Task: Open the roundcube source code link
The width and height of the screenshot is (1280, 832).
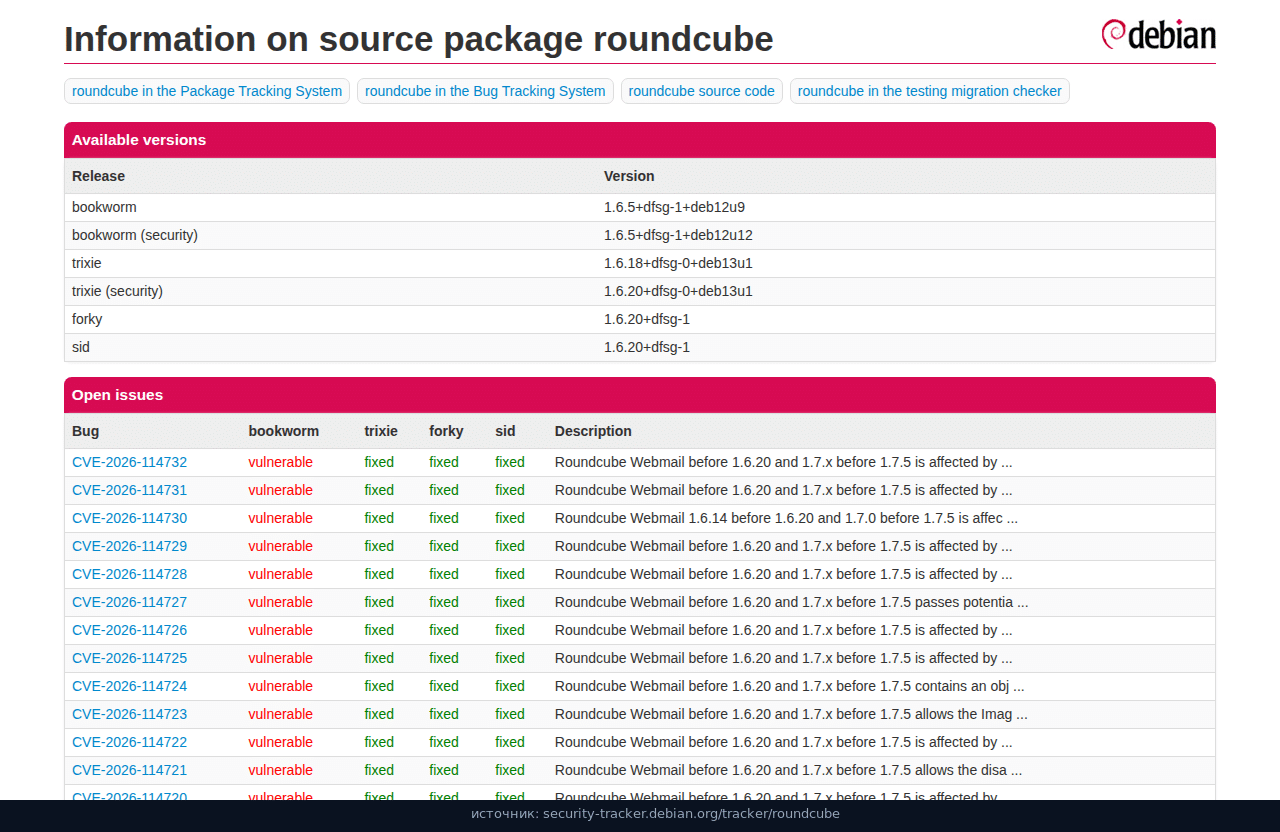Action: [x=701, y=91]
